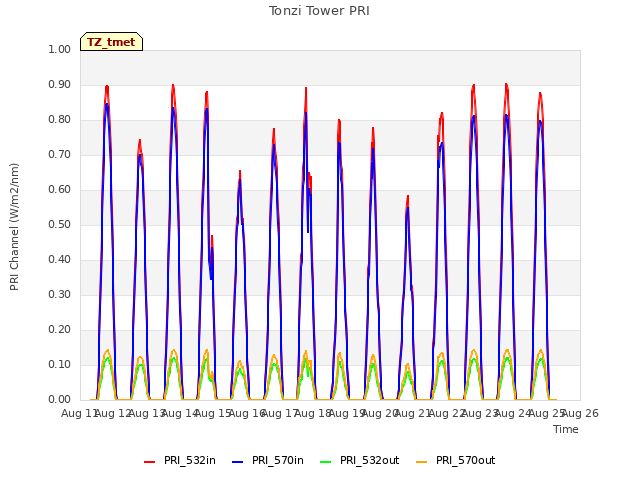Viewport: 640px width, 480px height.
Task: Click the 0.40 y-axis tick label
Action: (x=60, y=260)
